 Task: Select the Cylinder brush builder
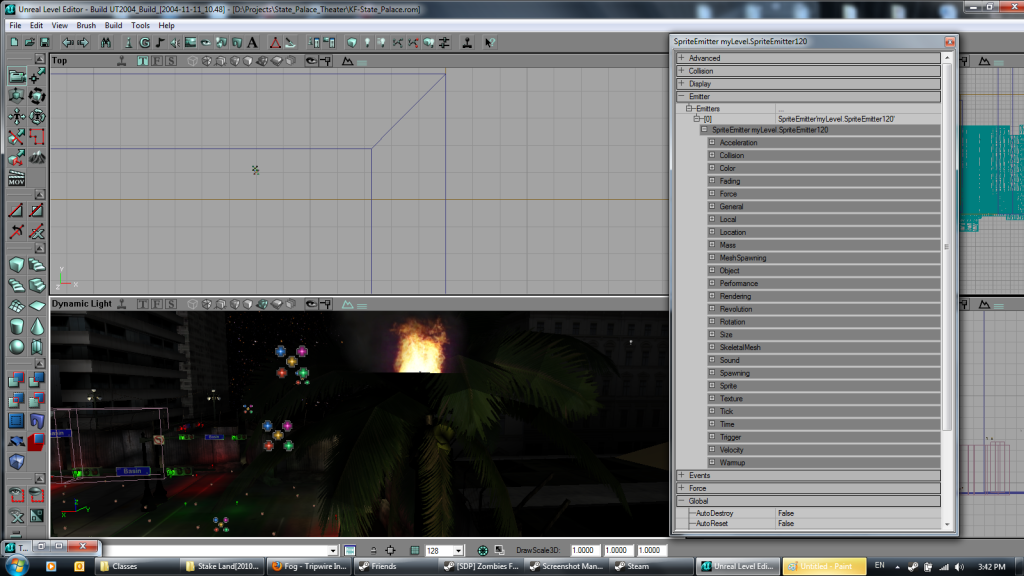click(x=16, y=327)
